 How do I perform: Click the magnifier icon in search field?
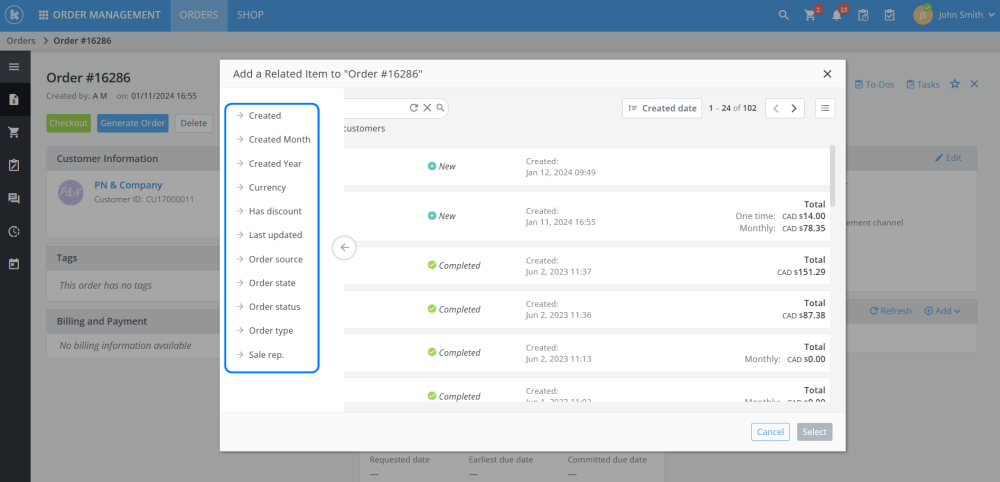click(x=440, y=108)
